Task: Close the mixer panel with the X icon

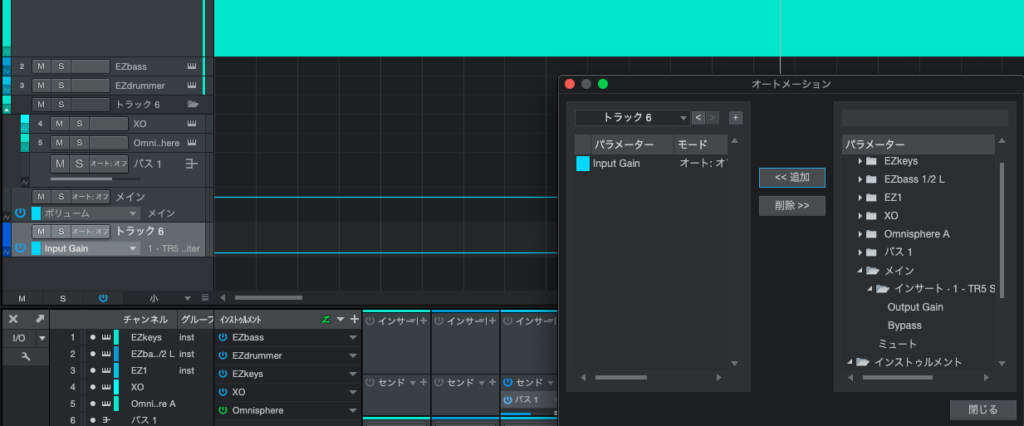Action: (x=14, y=319)
